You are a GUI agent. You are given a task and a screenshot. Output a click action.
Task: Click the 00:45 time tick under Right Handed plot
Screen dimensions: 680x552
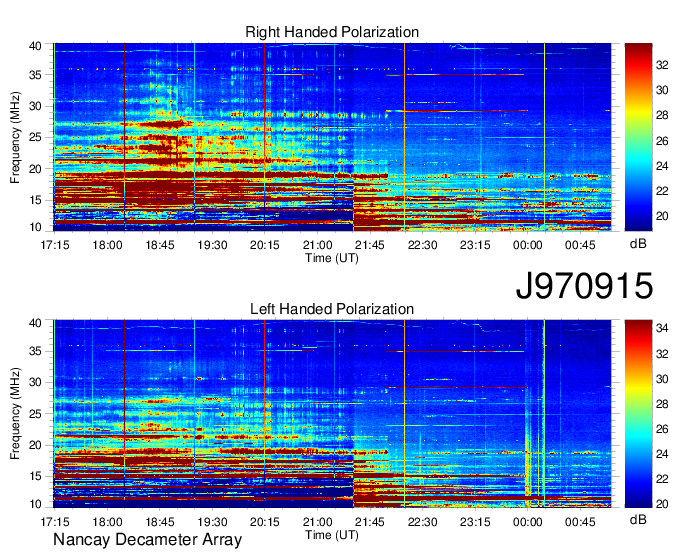coord(580,245)
